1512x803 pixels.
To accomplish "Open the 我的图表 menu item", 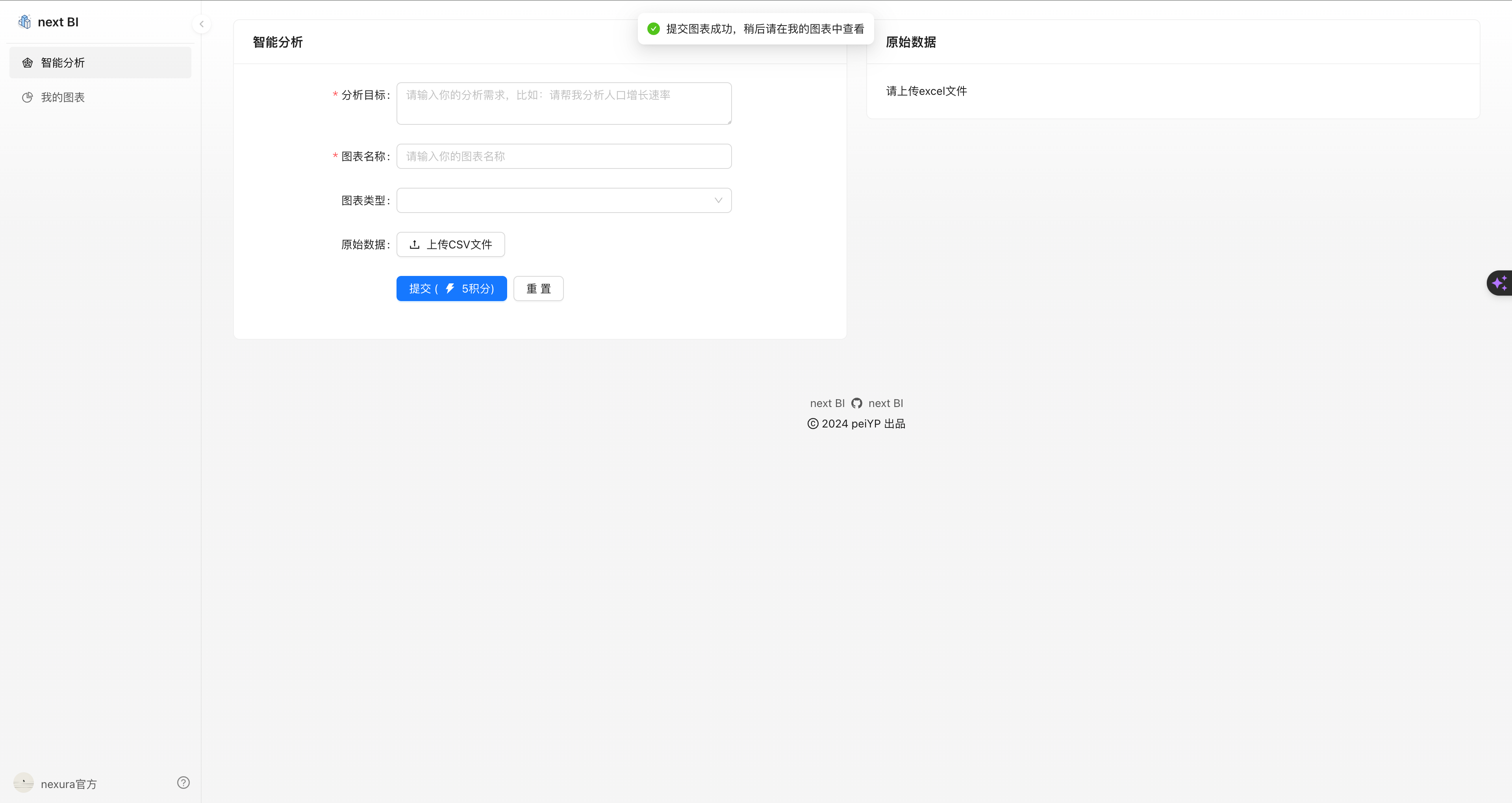I will point(62,98).
